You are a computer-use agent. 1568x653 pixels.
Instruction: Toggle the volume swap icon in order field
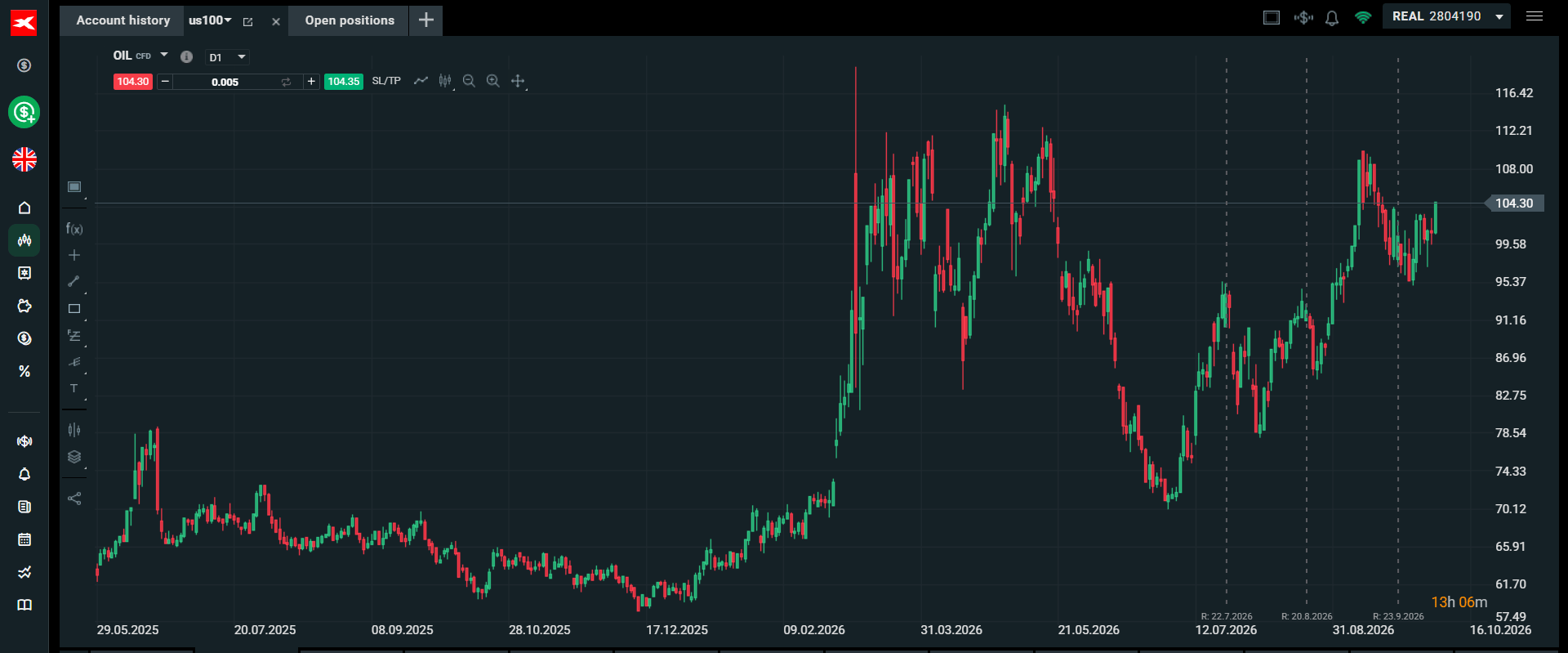286,82
